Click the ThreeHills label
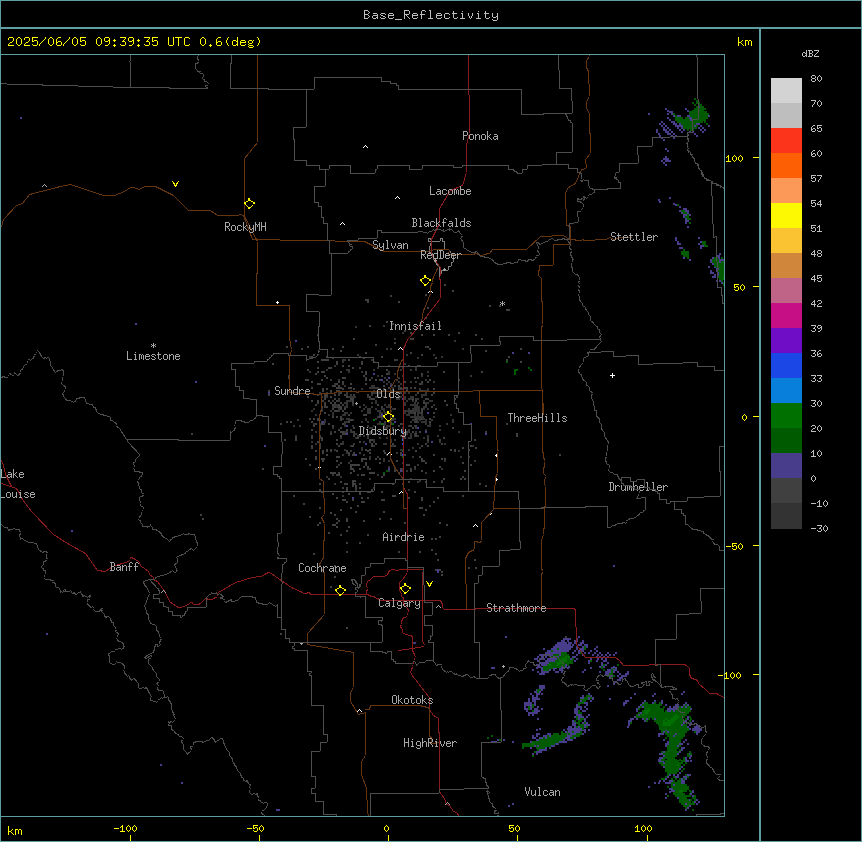The width and height of the screenshot is (862, 842). [x=537, y=418]
